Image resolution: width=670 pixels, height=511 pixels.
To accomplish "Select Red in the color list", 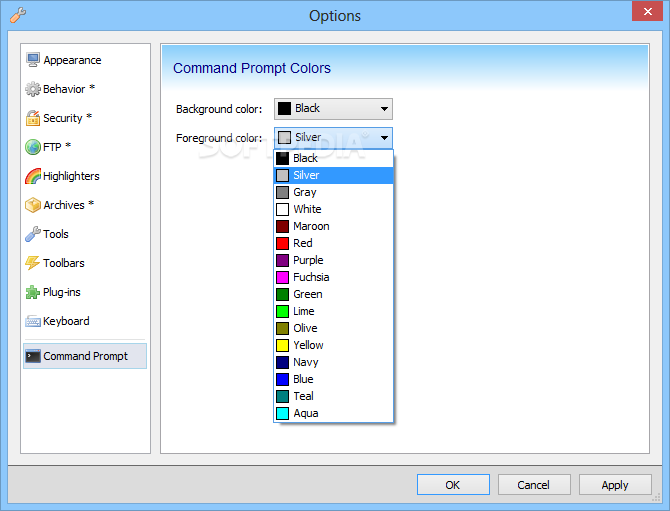I will click(x=333, y=243).
